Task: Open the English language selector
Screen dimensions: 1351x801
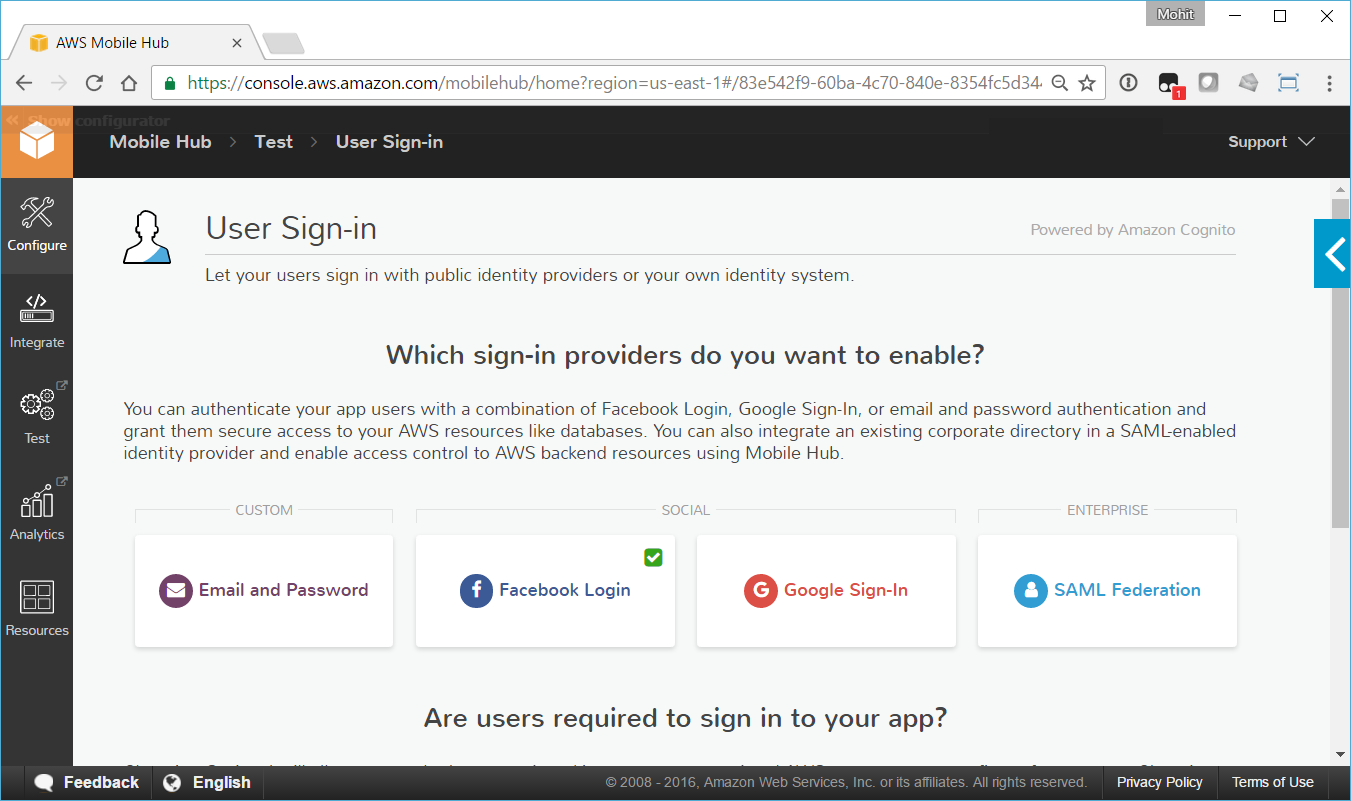Action: tap(207, 782)
